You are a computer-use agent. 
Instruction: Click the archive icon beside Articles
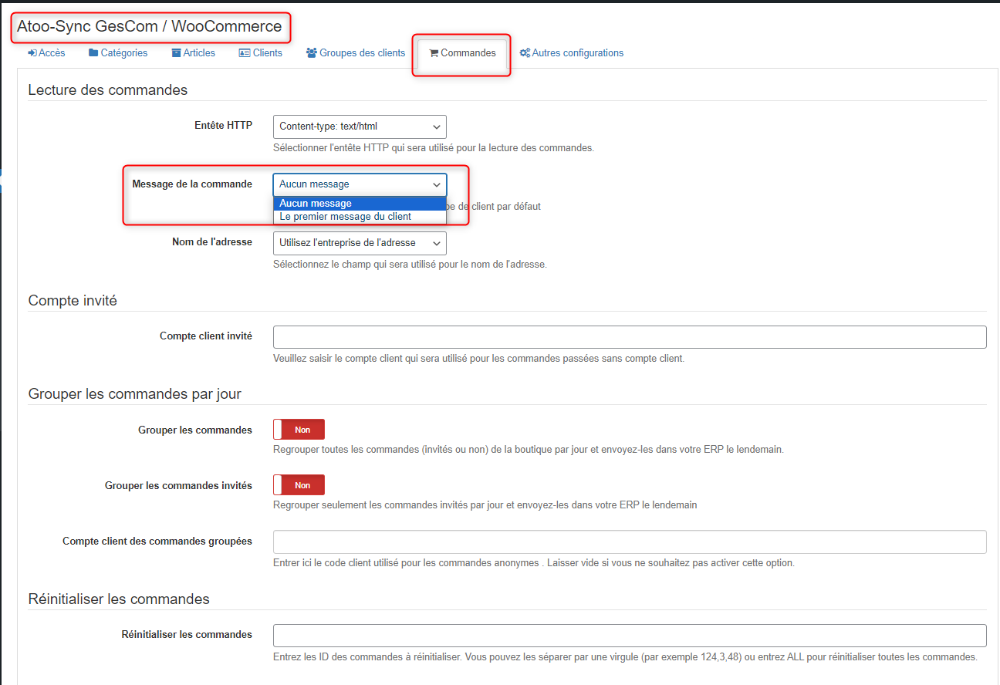(x=176, y=53)
